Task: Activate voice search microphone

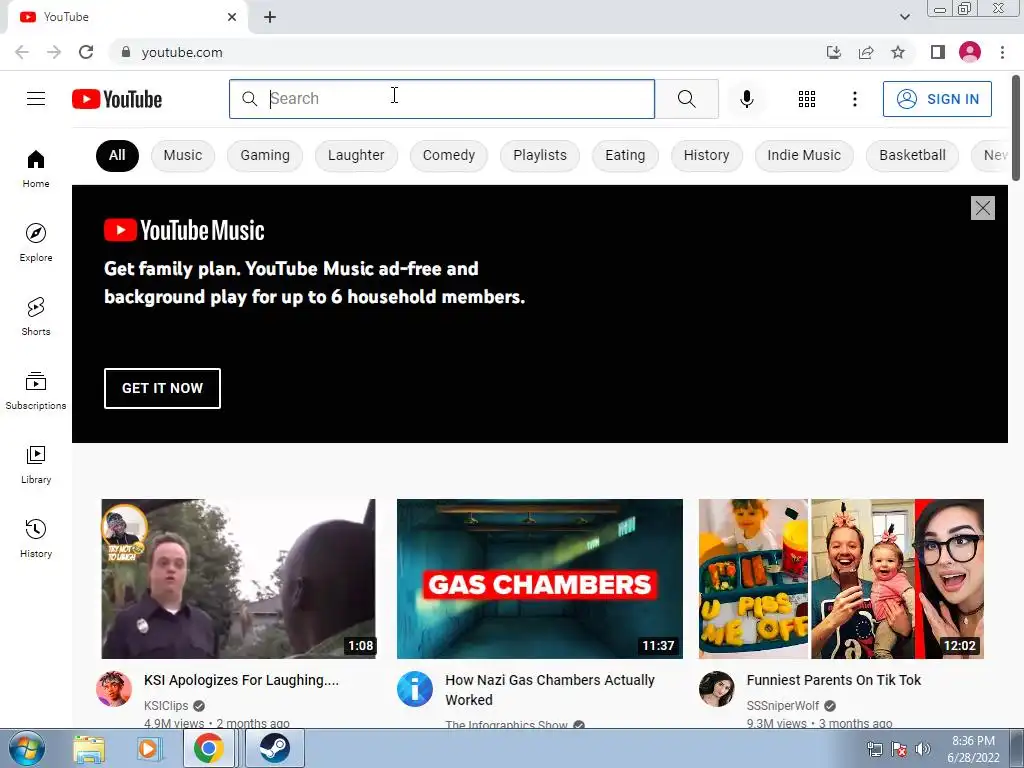Action: pos(746,99)
